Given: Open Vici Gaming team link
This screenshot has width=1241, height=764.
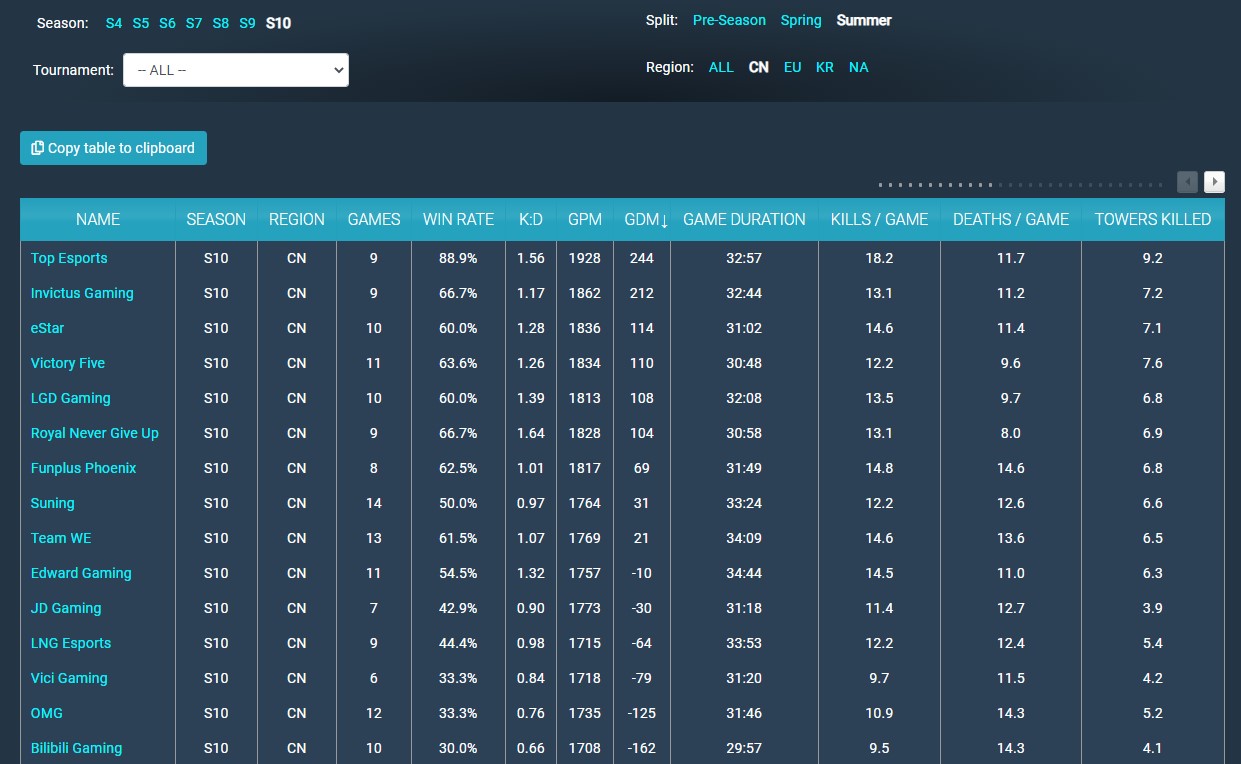Looking at the screenshot, I should (x=69, y=678).
